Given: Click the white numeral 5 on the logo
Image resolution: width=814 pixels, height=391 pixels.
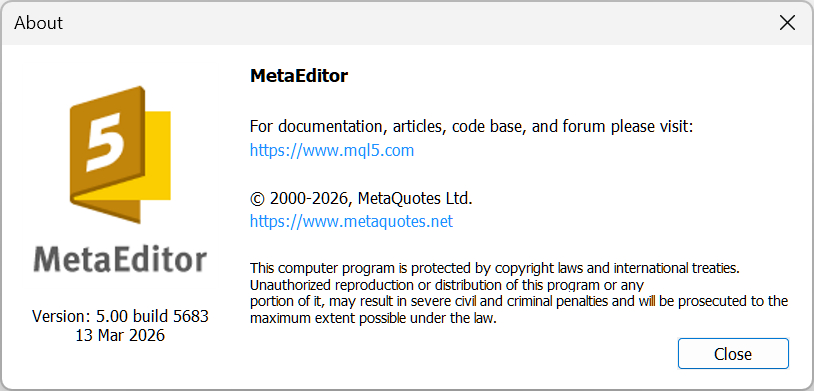Looking at the screenshot, I should (x=105, y=144).
